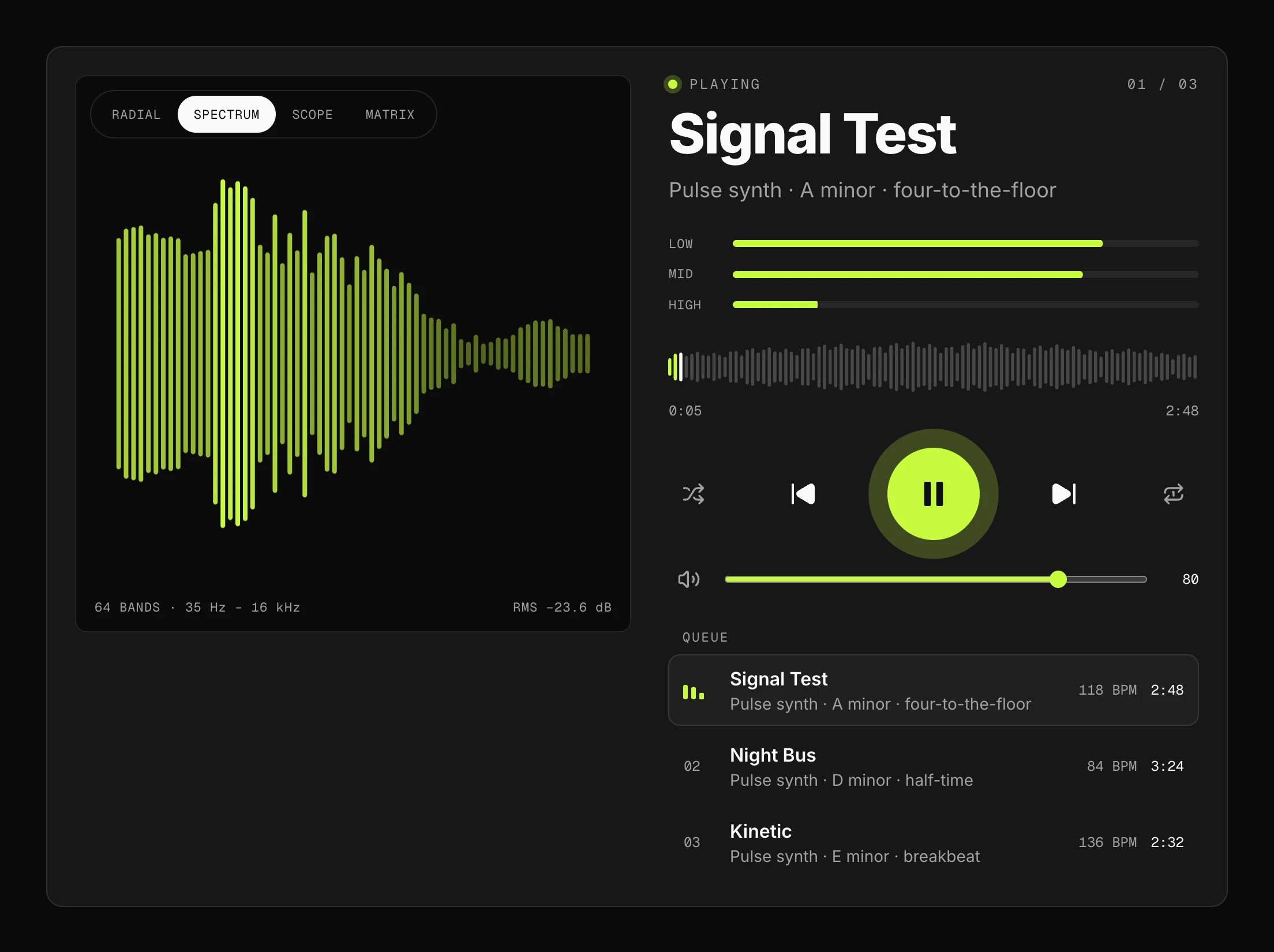Switch to the RADIAL visualizer tab
Viewport: 1274px width, 952px height.
pyautogui.click(x=136, y=115)
